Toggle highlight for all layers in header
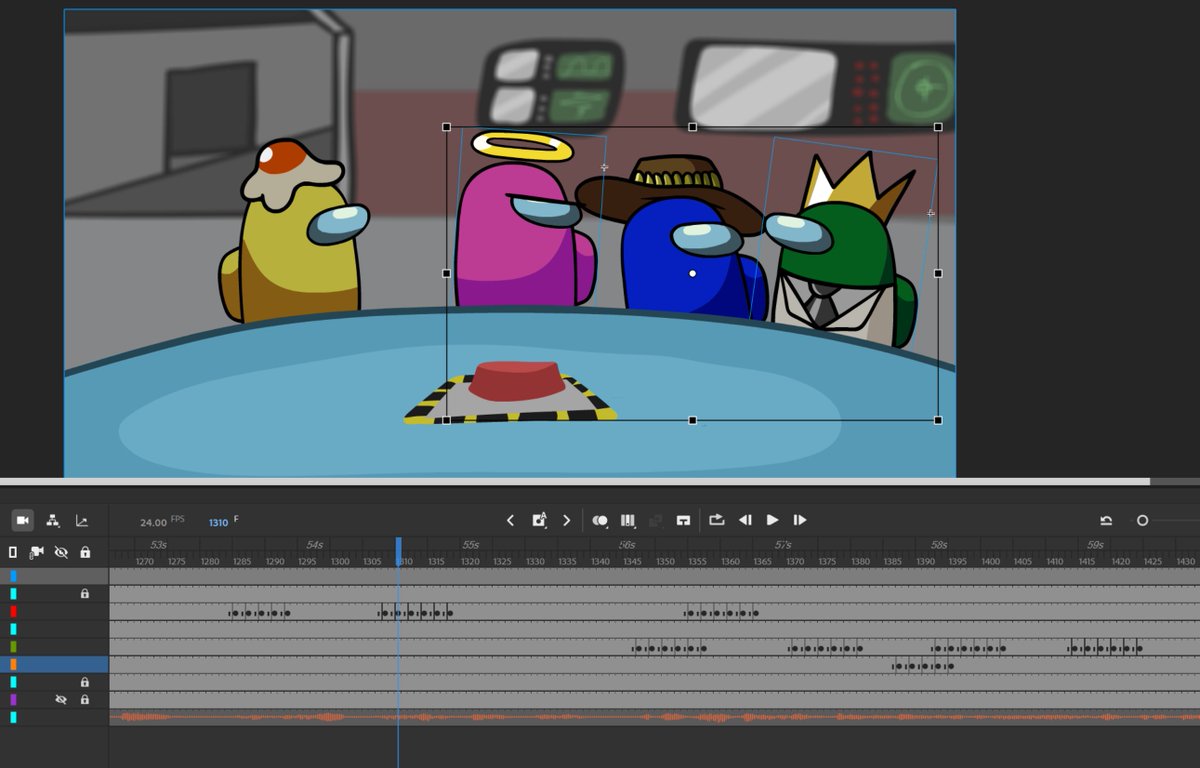This screenshot has height=768, width=1200. [x=13, y=552]
